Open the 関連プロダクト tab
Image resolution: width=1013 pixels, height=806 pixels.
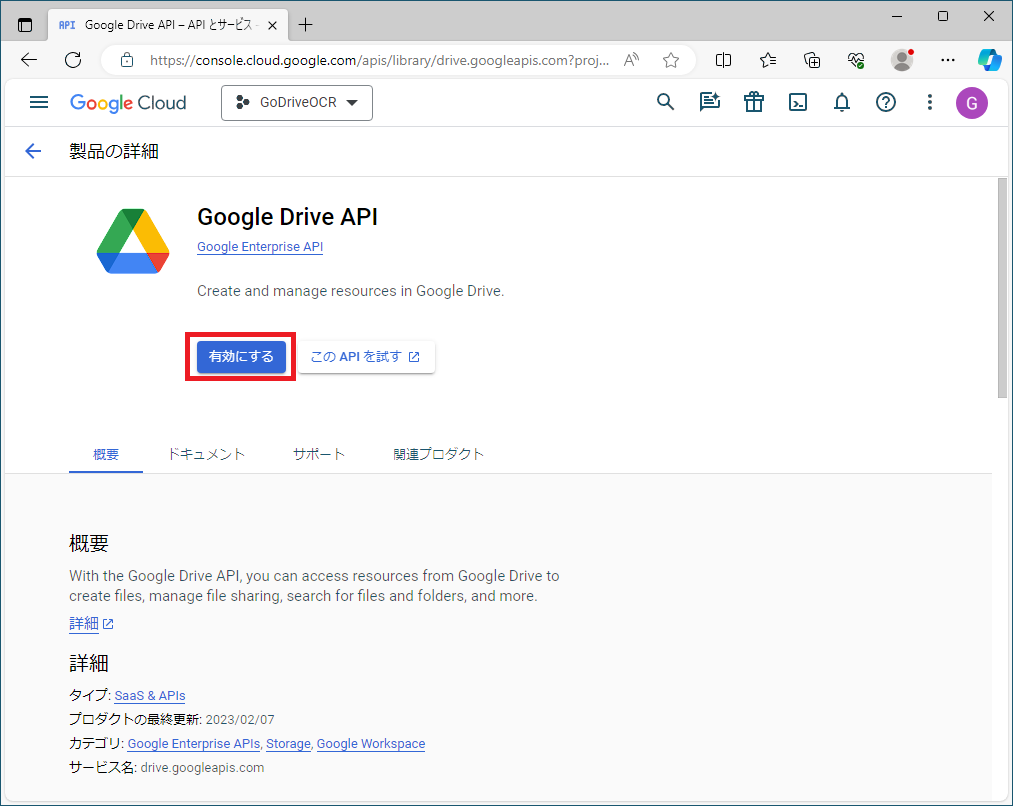pyautogui.click(x=439, y=454)
